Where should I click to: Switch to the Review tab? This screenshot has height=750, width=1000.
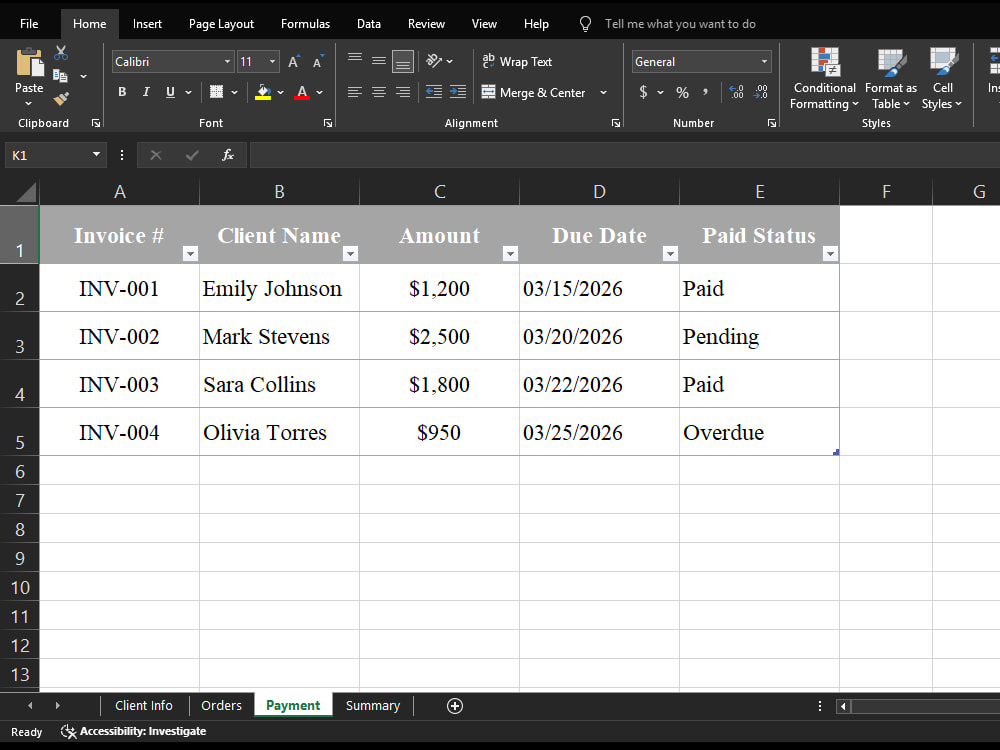pyautogui.click(x=426, y=24)
